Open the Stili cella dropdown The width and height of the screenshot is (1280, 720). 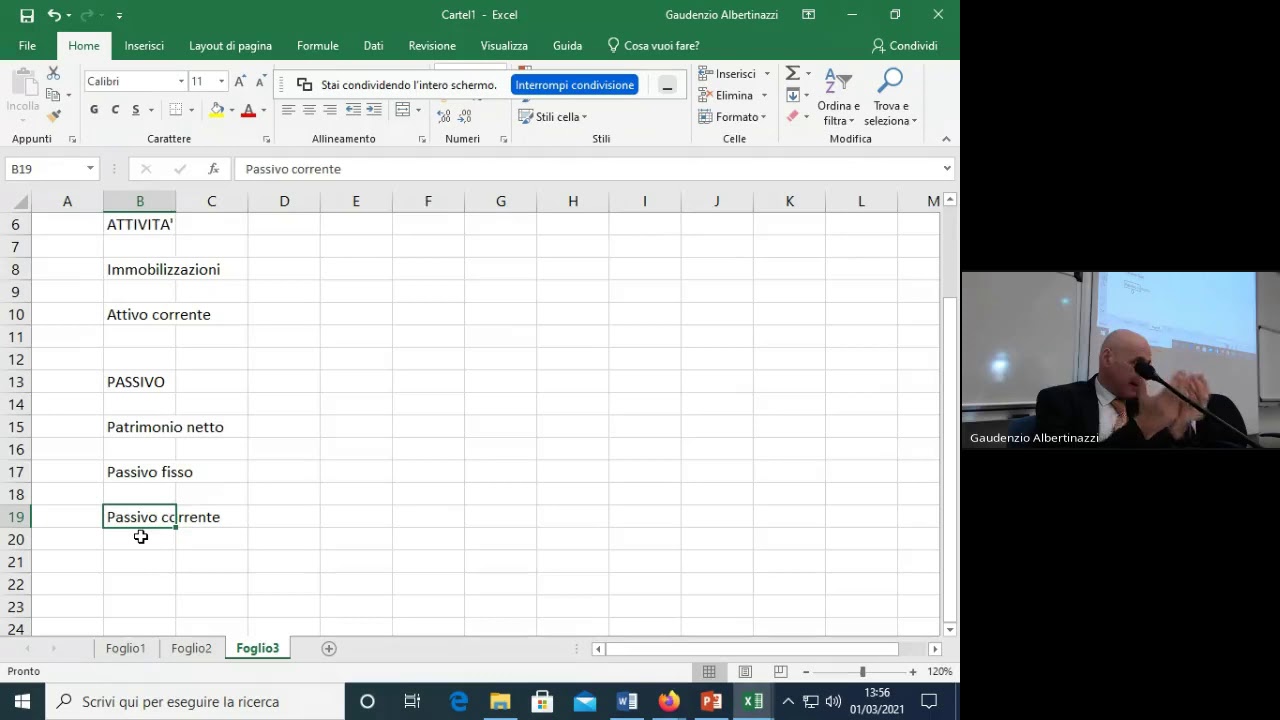coord(552,117)
